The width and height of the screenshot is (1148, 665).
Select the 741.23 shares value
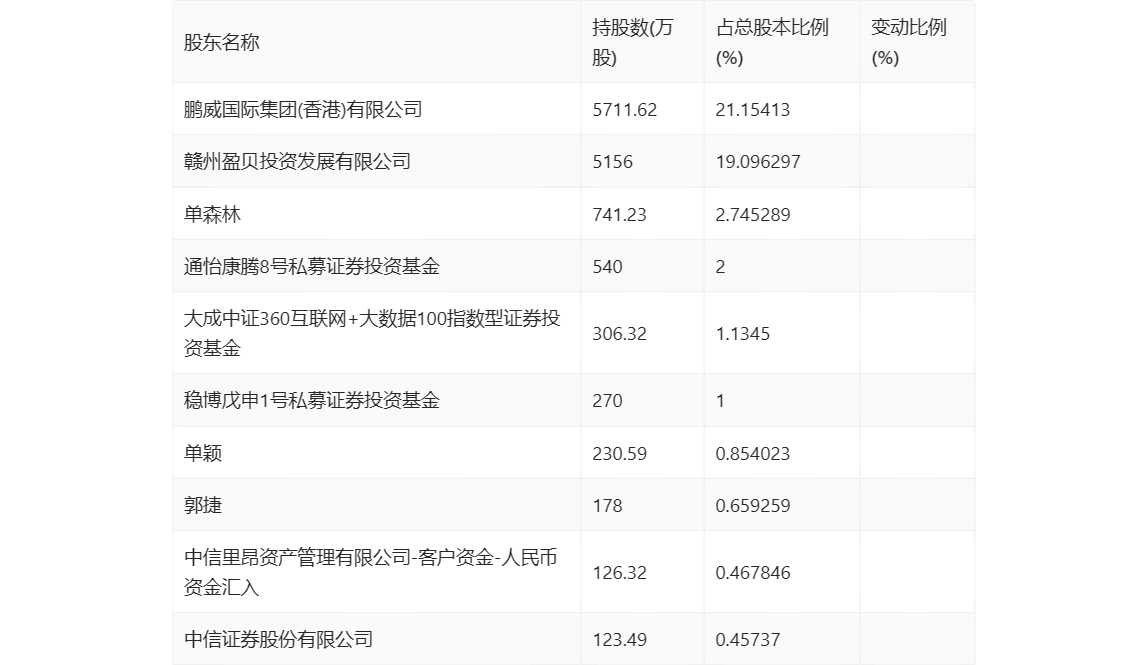click(619, 215)
